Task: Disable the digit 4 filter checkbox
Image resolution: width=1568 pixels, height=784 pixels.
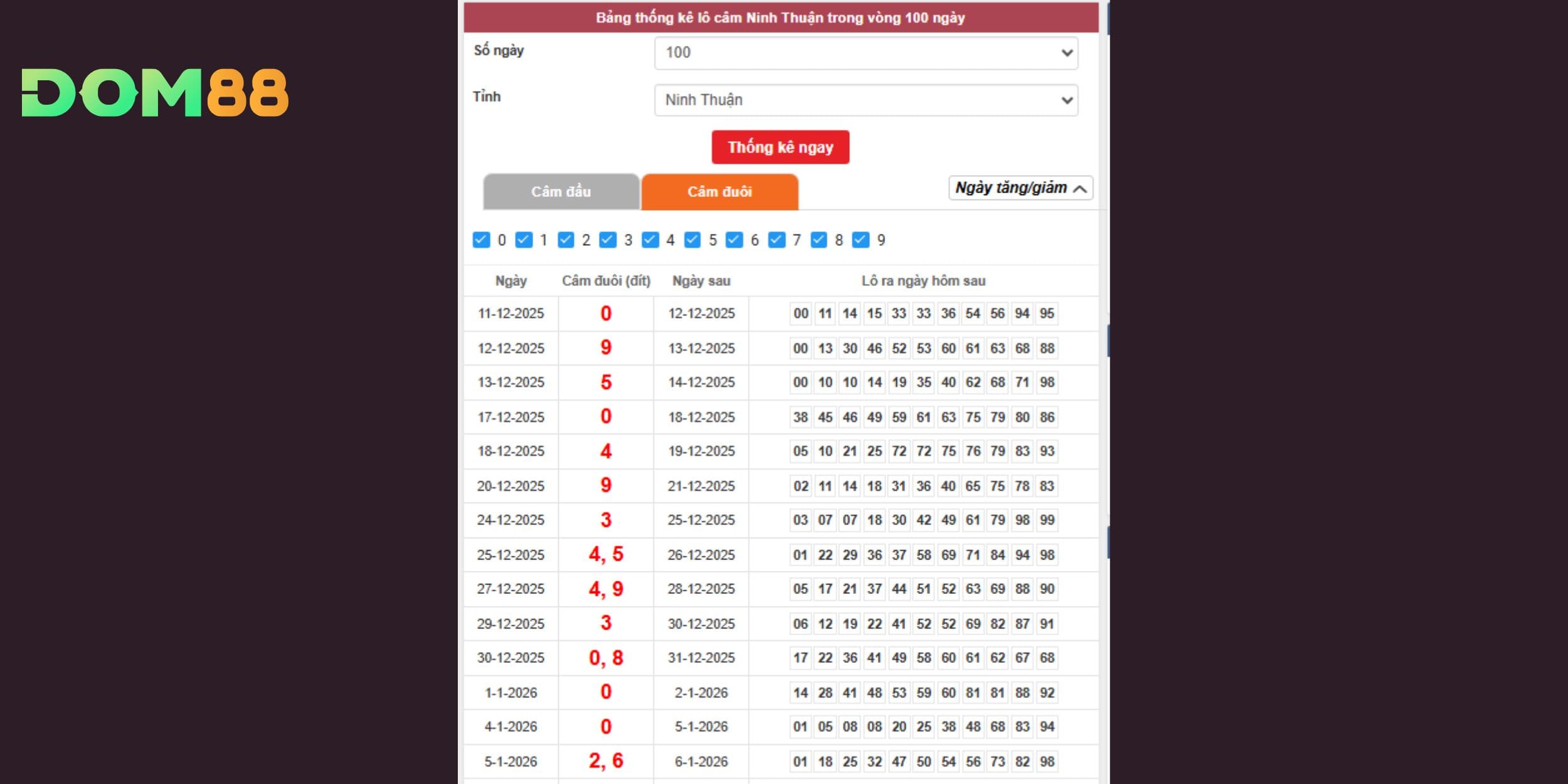Action: pyautogui.click(x=650, y=239)
